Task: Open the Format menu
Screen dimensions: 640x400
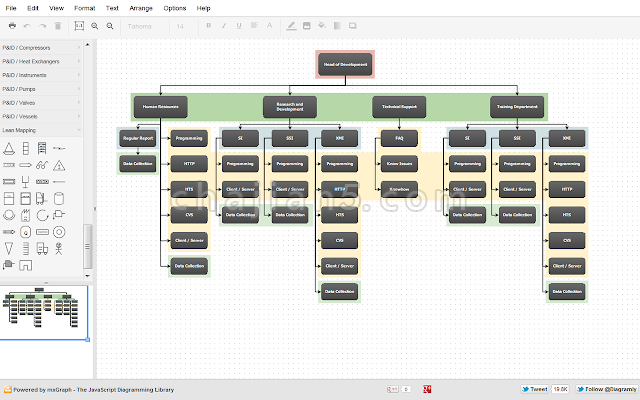Action: [84, 7]
